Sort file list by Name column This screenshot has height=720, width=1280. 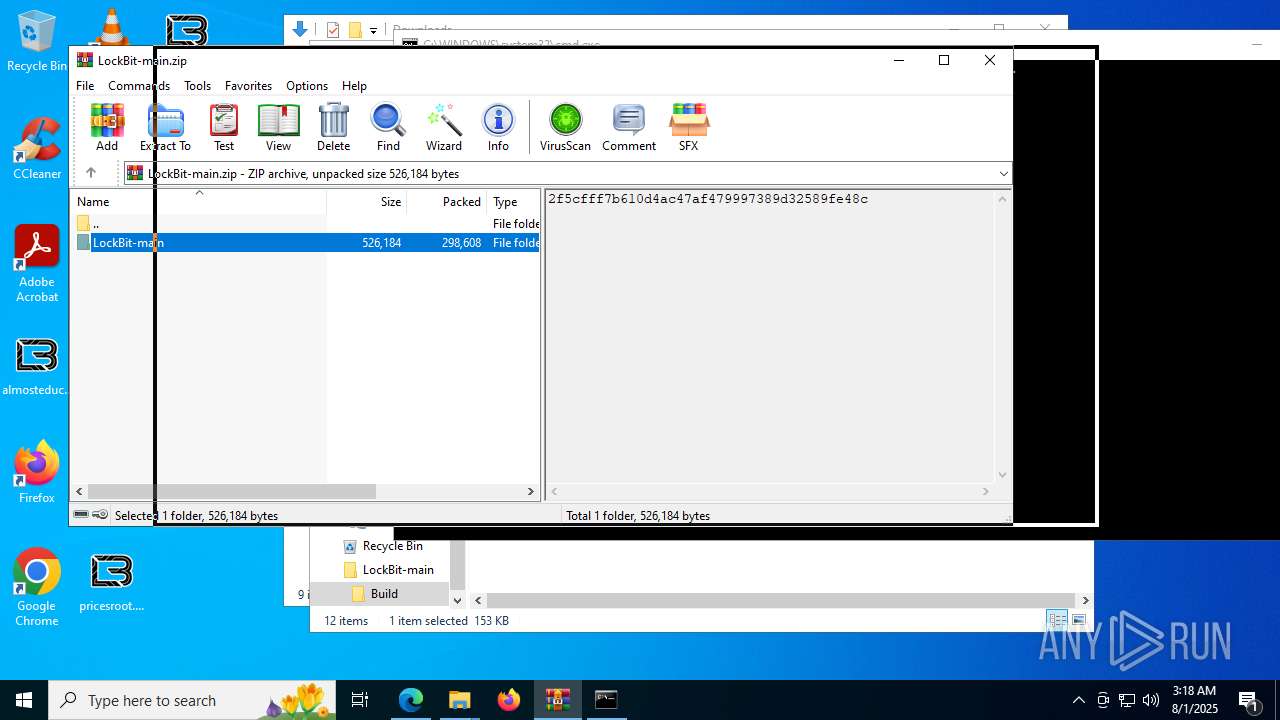(200, 202)
